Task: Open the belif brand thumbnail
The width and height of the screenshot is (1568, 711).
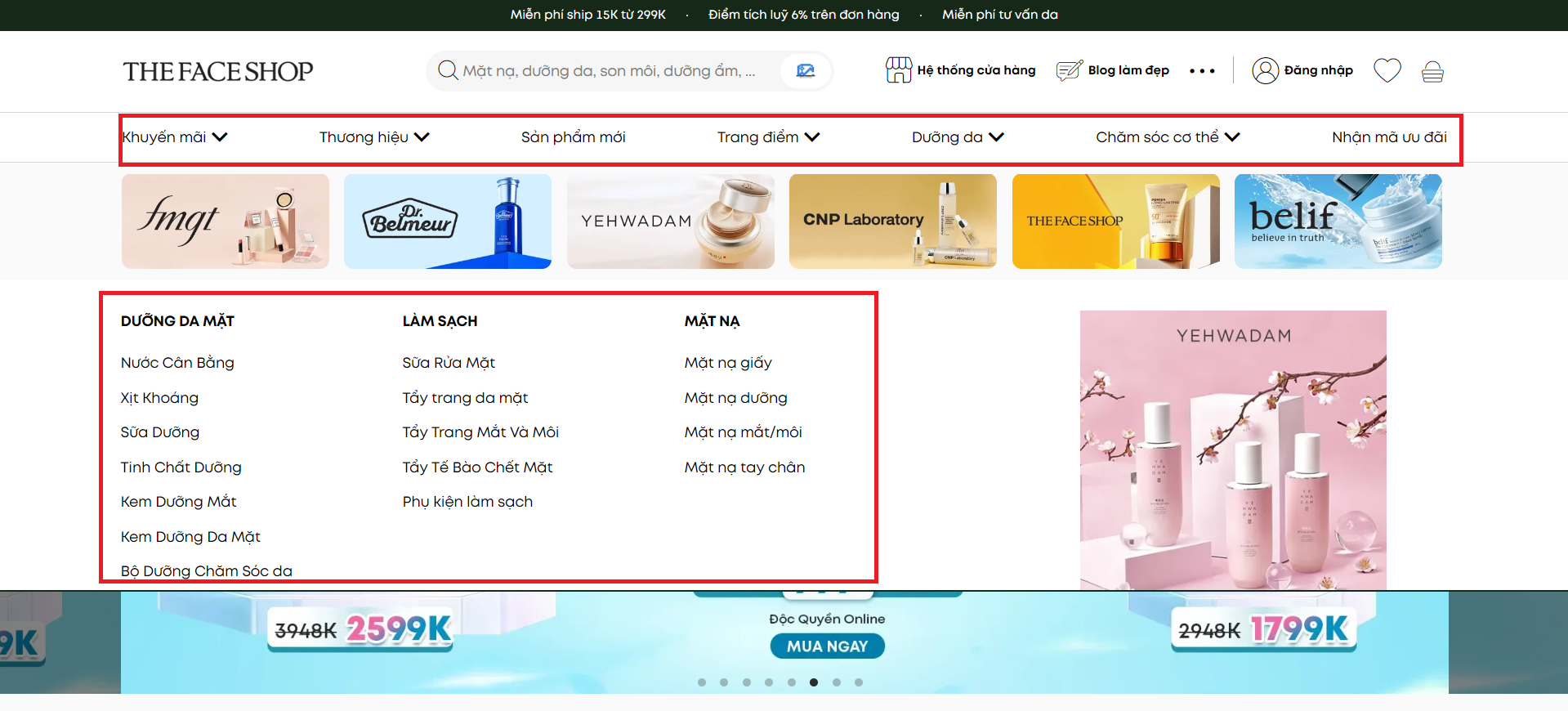Action: point(1338,221)
